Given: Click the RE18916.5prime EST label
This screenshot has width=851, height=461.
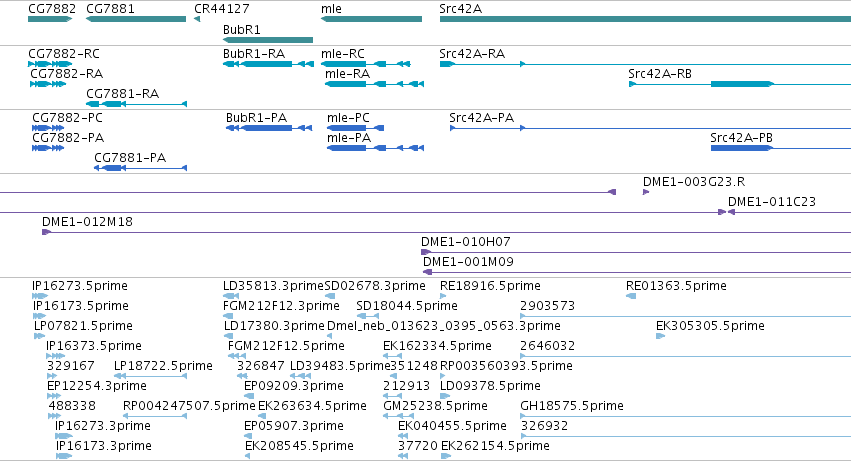Looking at the screenshot, I should 490,286.
